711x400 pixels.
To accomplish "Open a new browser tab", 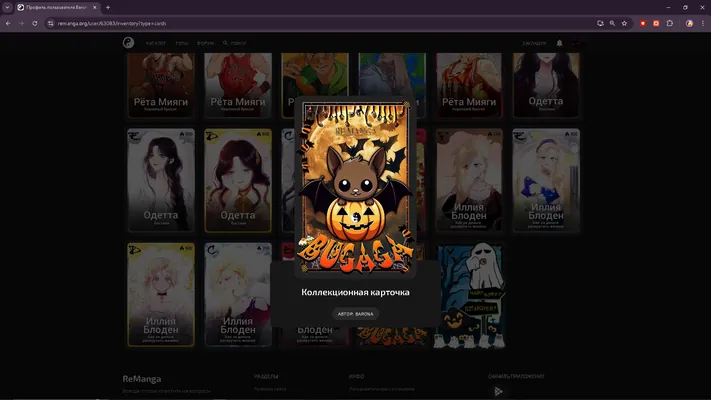I will 108,7.
